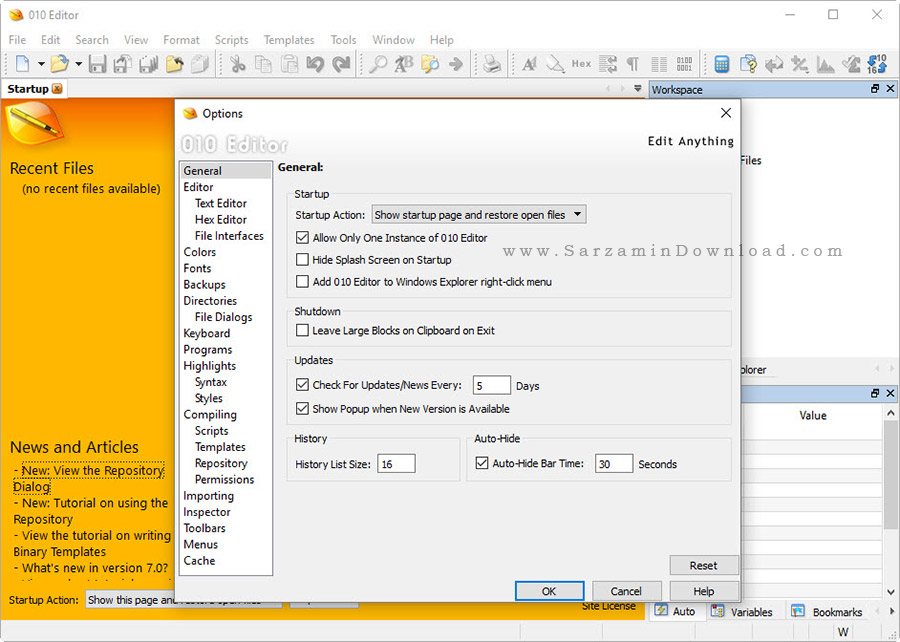Toggle Hex edit mode in toolbar
Screen dimensions: 900x642
click(581, 64)
